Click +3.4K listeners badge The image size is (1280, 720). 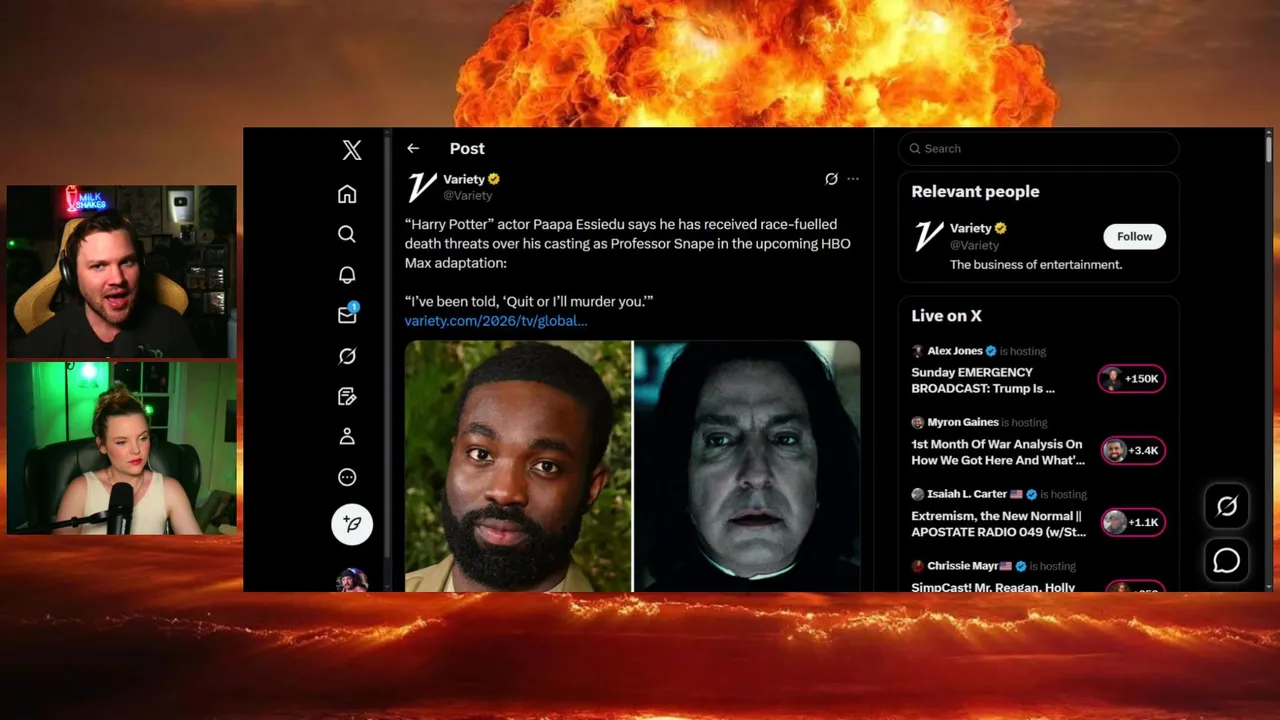(x=1132, y=451)
